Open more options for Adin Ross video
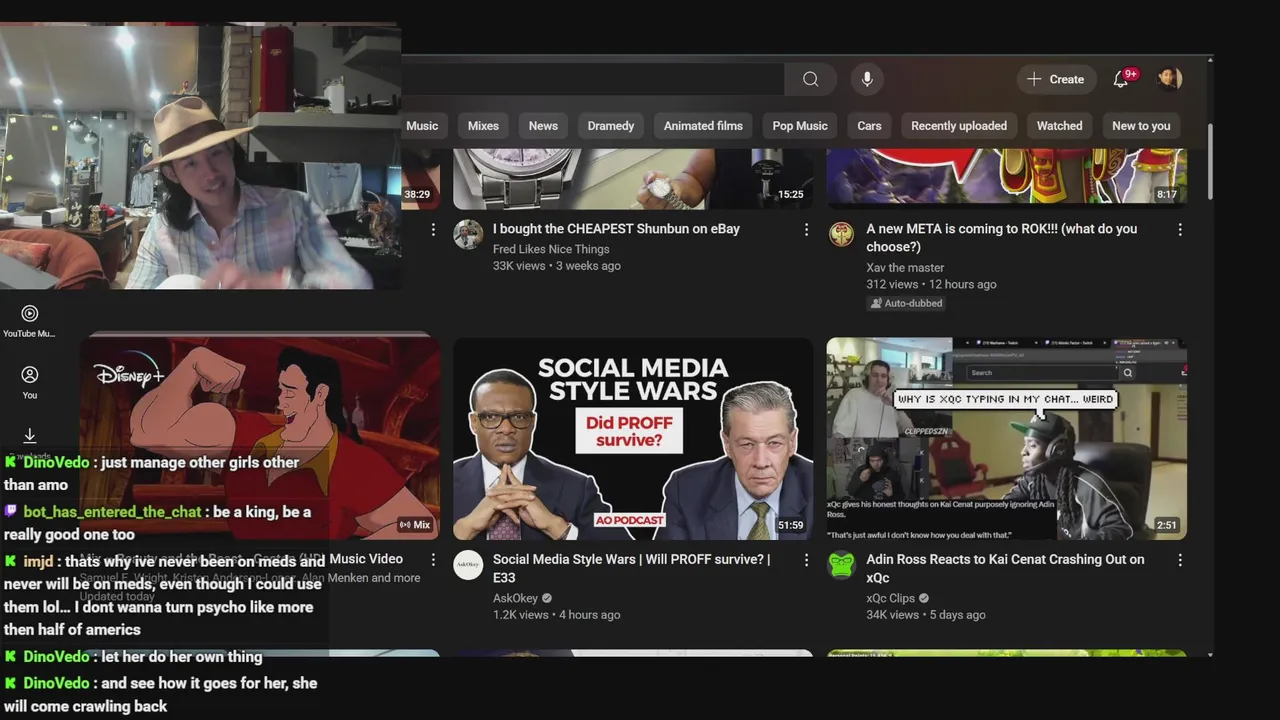This screenshot has width=1280, height=720. pos(1180,560)
